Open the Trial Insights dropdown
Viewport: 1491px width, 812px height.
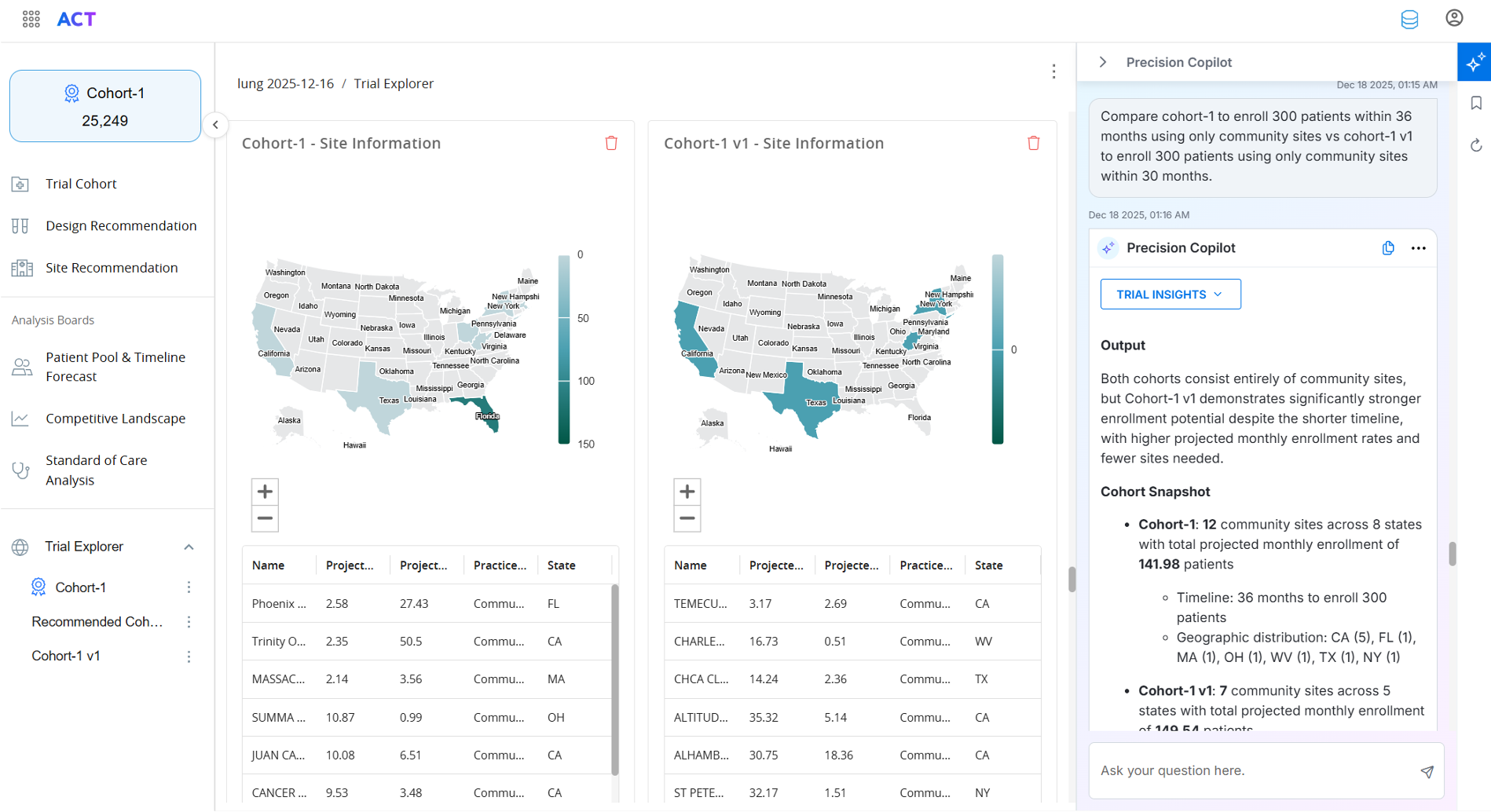click(x=1170, y=294)
